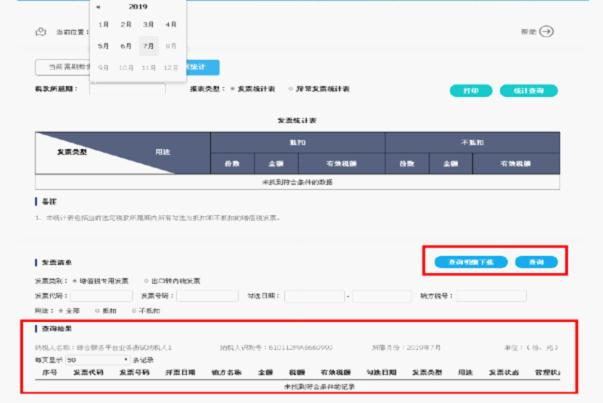603x403 pixels.
Task: Click the home icon beside 当前位置
Action: 41,32
